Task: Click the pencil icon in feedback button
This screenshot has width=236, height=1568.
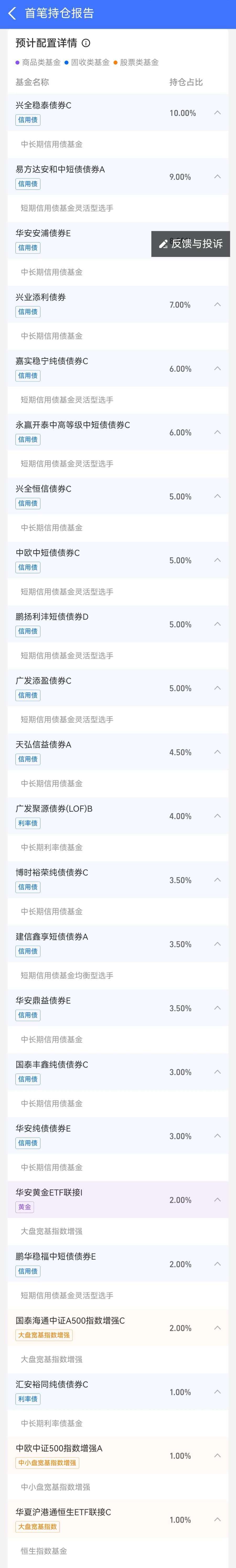Action: point(163,244)
